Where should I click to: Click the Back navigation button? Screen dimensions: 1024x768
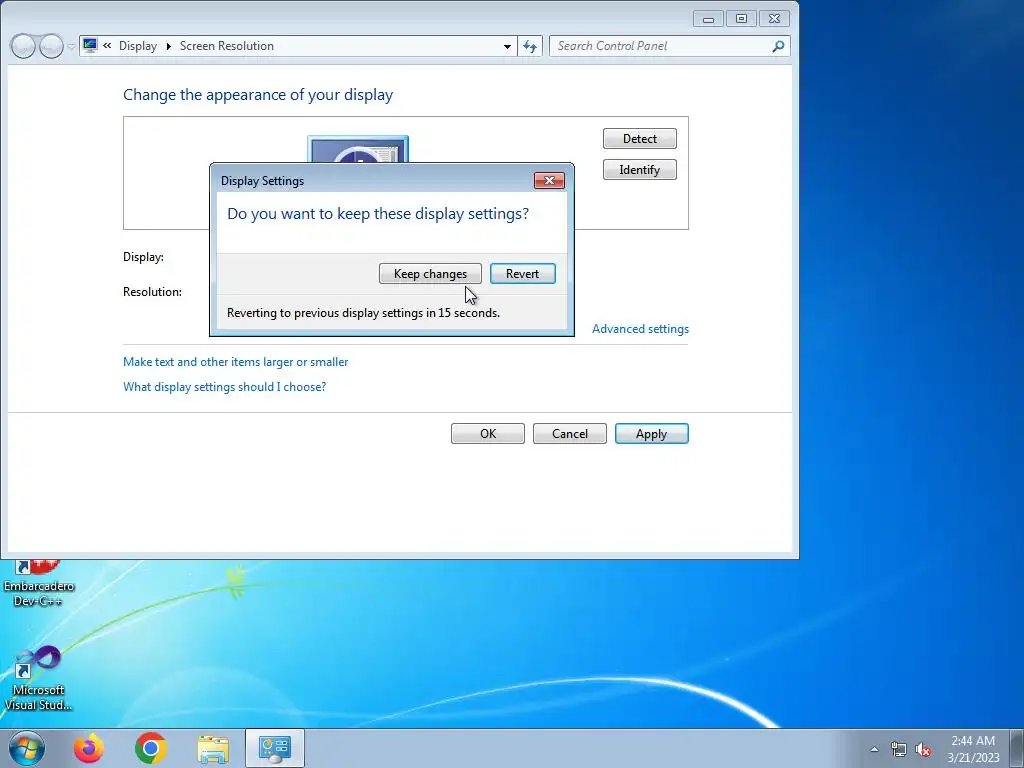click(x=23, y=46)
